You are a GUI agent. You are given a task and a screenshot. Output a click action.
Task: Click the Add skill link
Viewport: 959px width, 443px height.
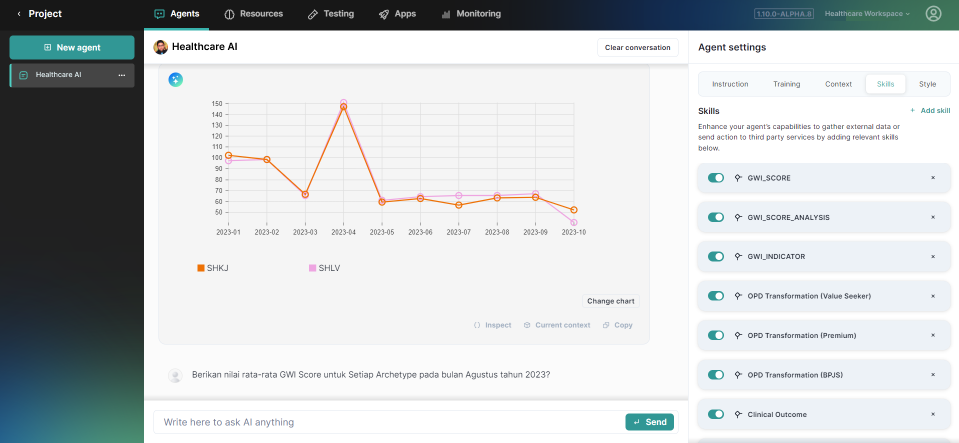pos(929,110)
